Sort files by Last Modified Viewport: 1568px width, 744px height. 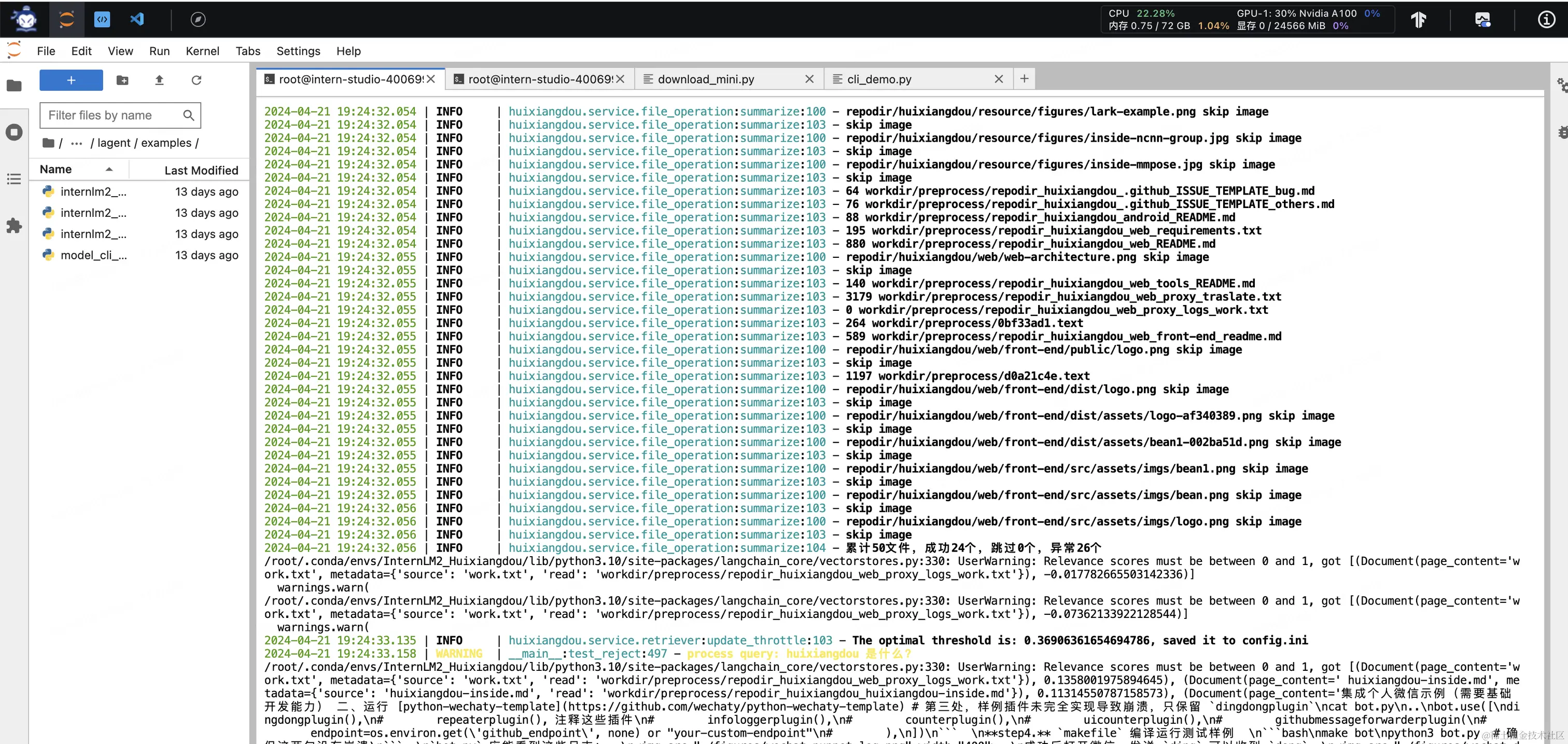[201, 171]
